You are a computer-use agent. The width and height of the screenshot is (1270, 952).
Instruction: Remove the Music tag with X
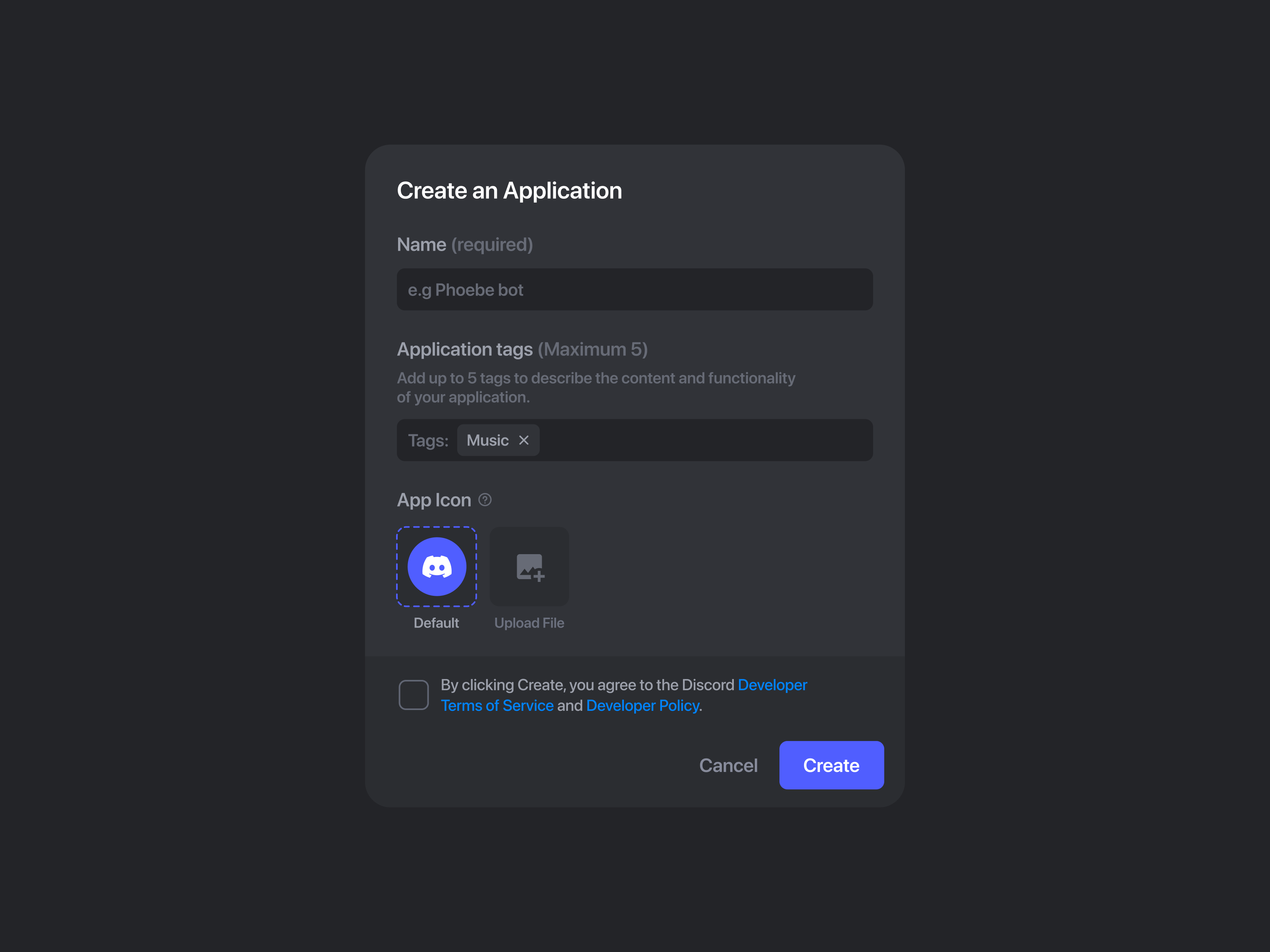[523, 440]
